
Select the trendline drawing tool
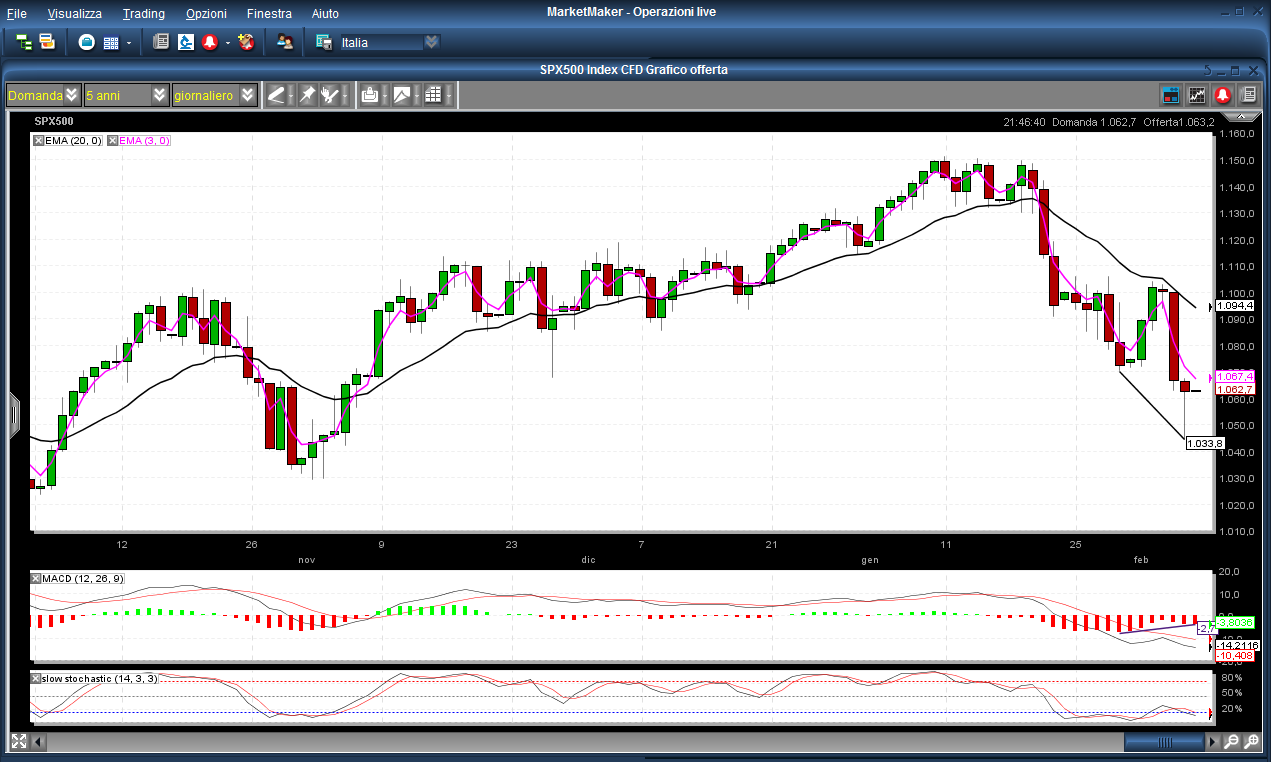tap(276, 95)
